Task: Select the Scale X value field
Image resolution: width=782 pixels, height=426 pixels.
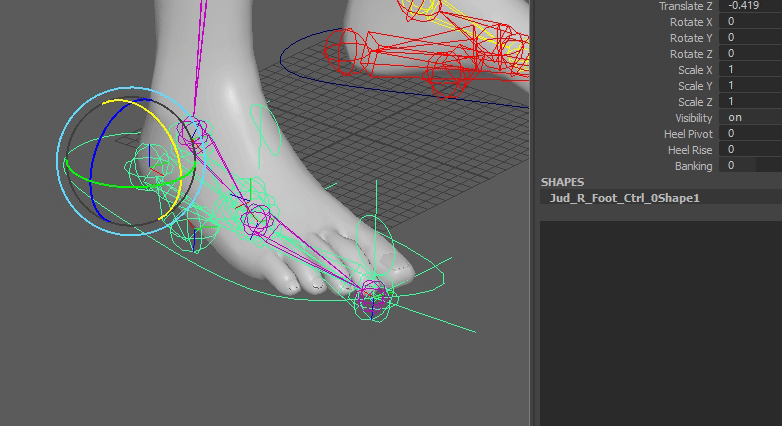Action: 750,69
